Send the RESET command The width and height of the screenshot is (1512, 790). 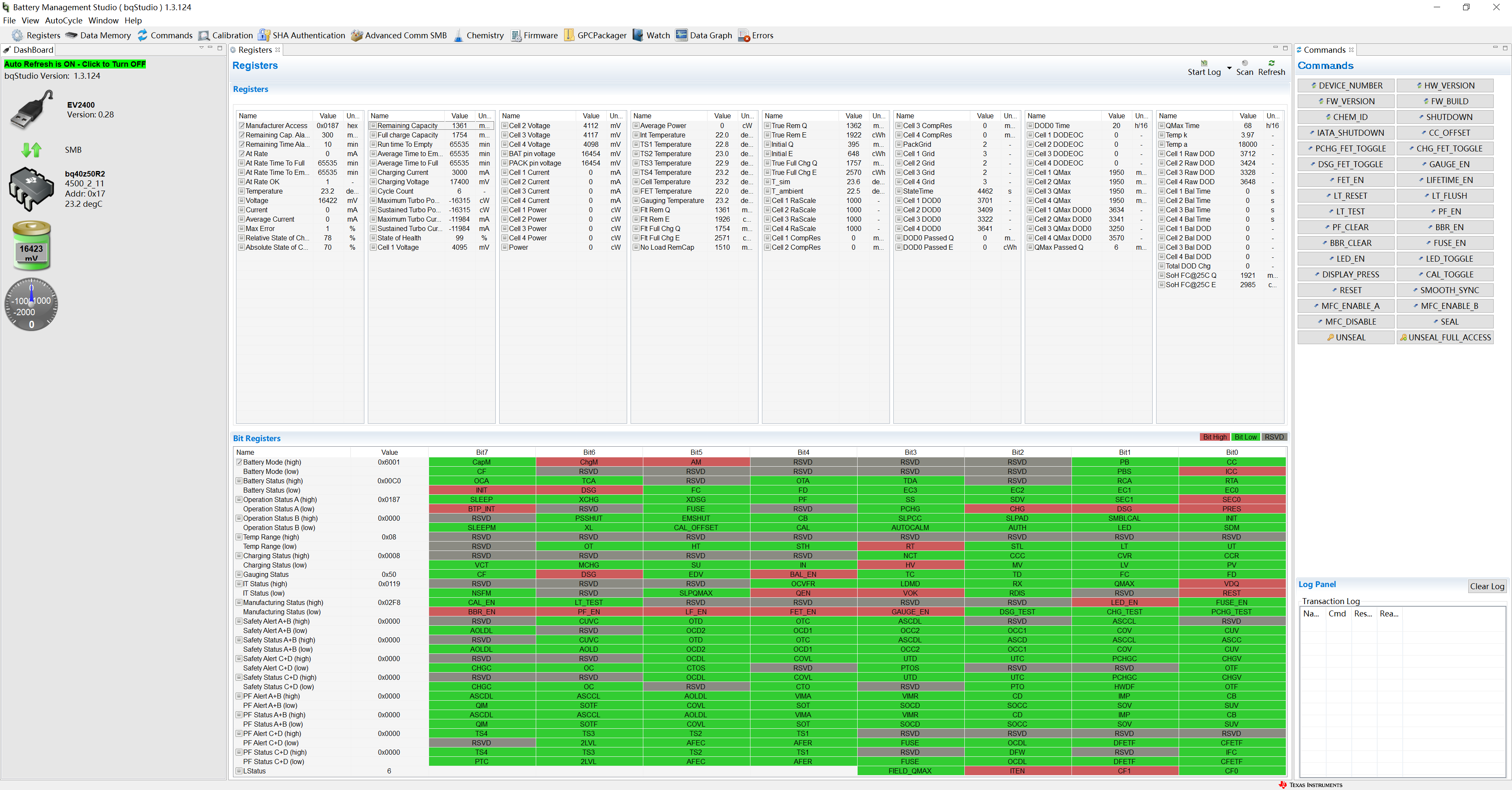(1346, 290)
